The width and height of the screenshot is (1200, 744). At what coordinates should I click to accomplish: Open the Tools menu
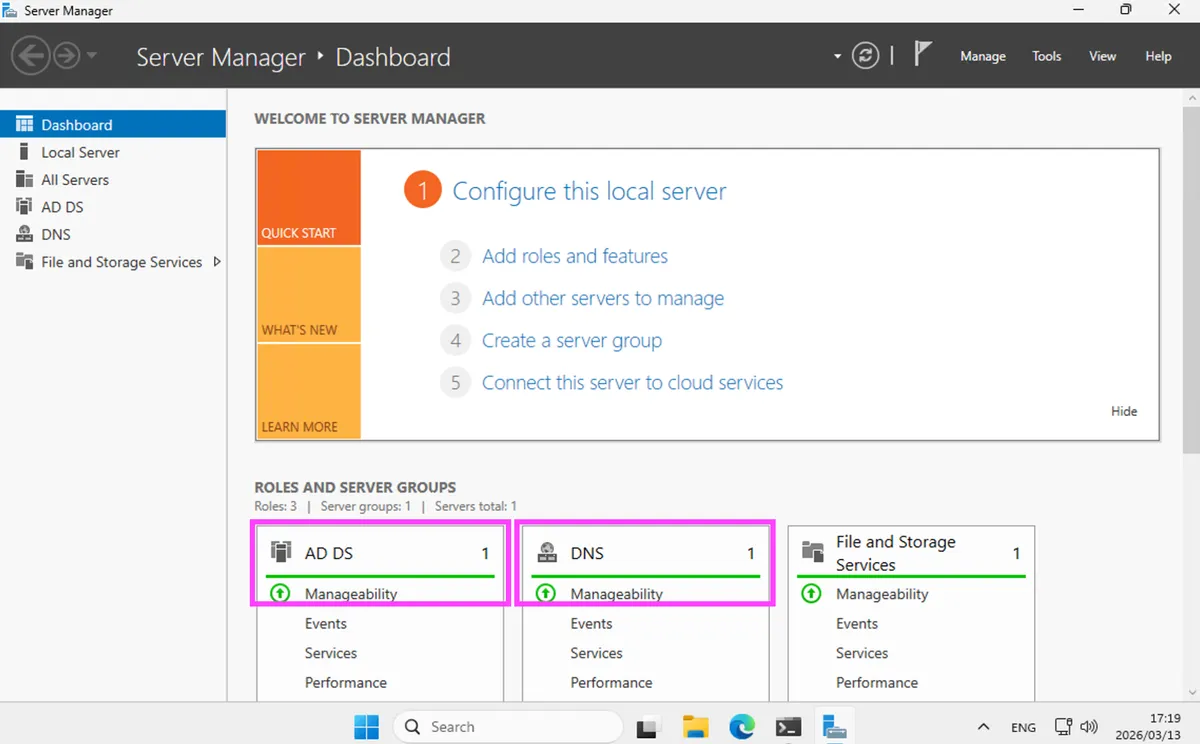(1046, 56)
